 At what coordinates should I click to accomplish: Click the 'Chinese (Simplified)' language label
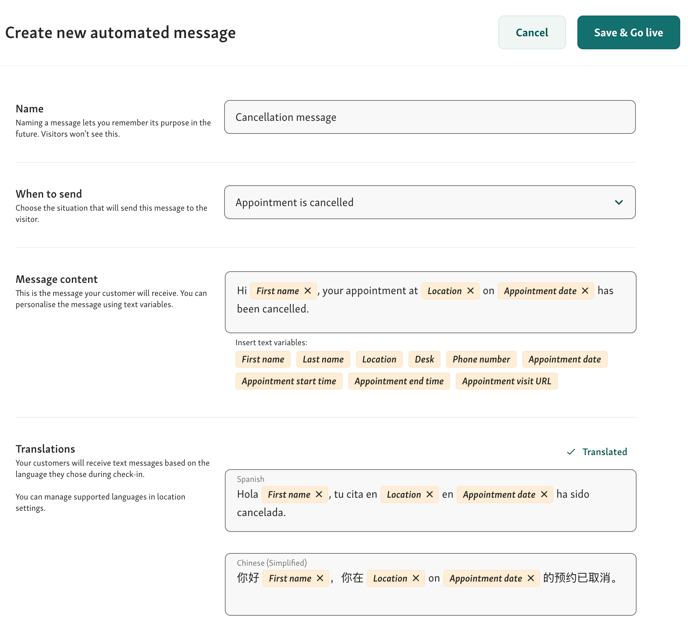tap(272, 563)
